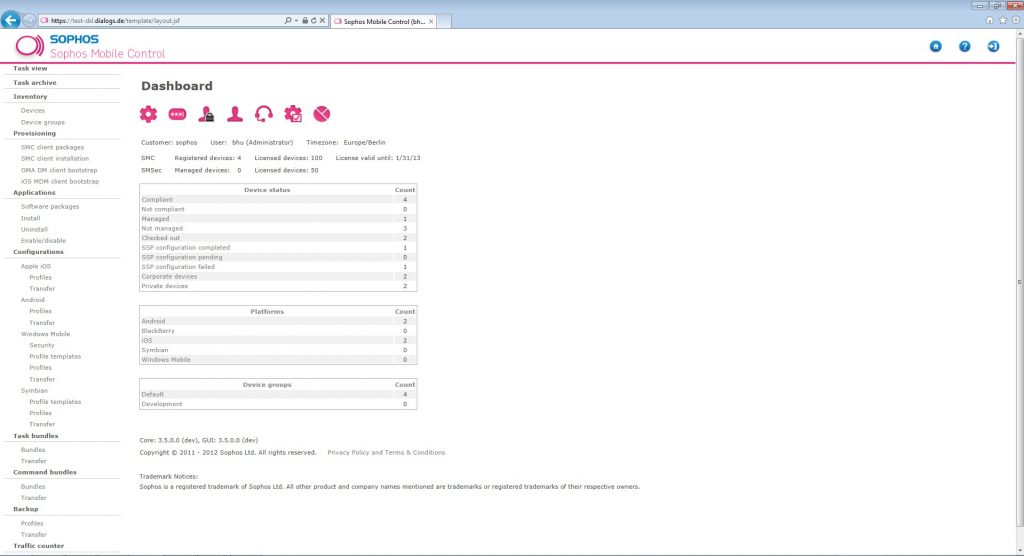Open browser favorites star icon
This screenshot has width=1024, height=556.
click(1002, 20)
